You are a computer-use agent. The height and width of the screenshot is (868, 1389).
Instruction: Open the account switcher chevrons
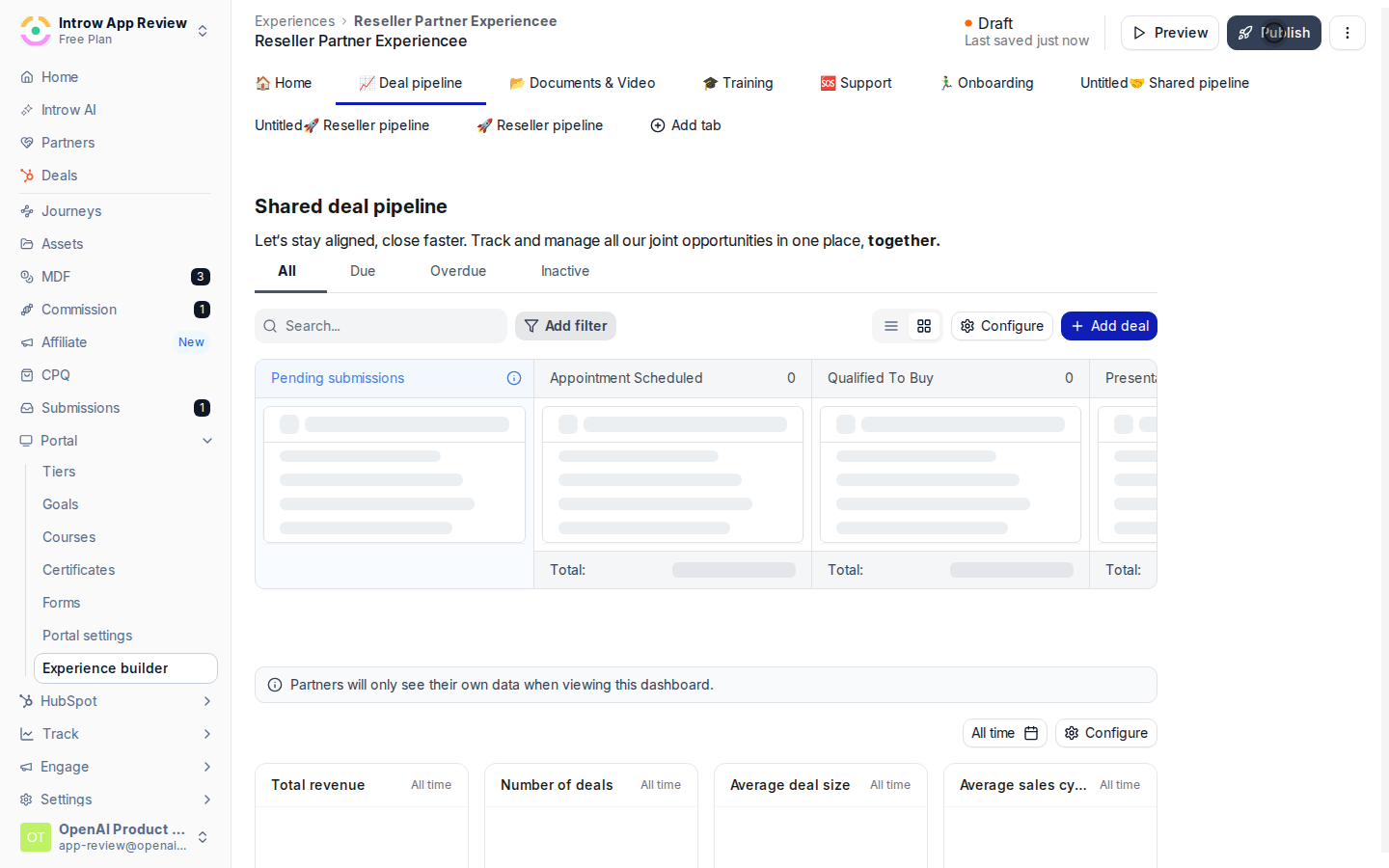click(x=203, y=837)
